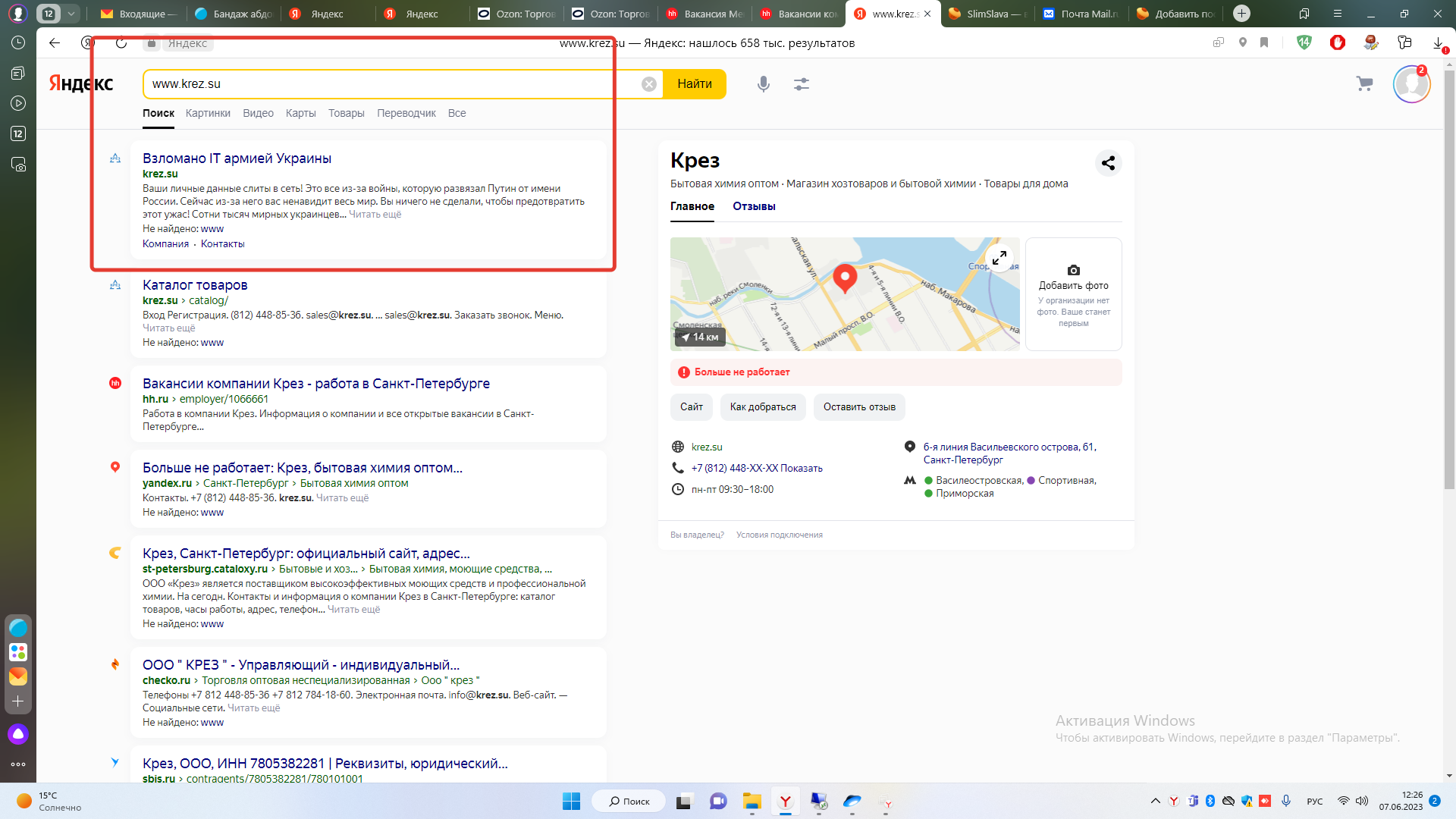Clear the search field with X icon
The width and height of the screenshot is (1456, 819).
click(x=649, y=84)
